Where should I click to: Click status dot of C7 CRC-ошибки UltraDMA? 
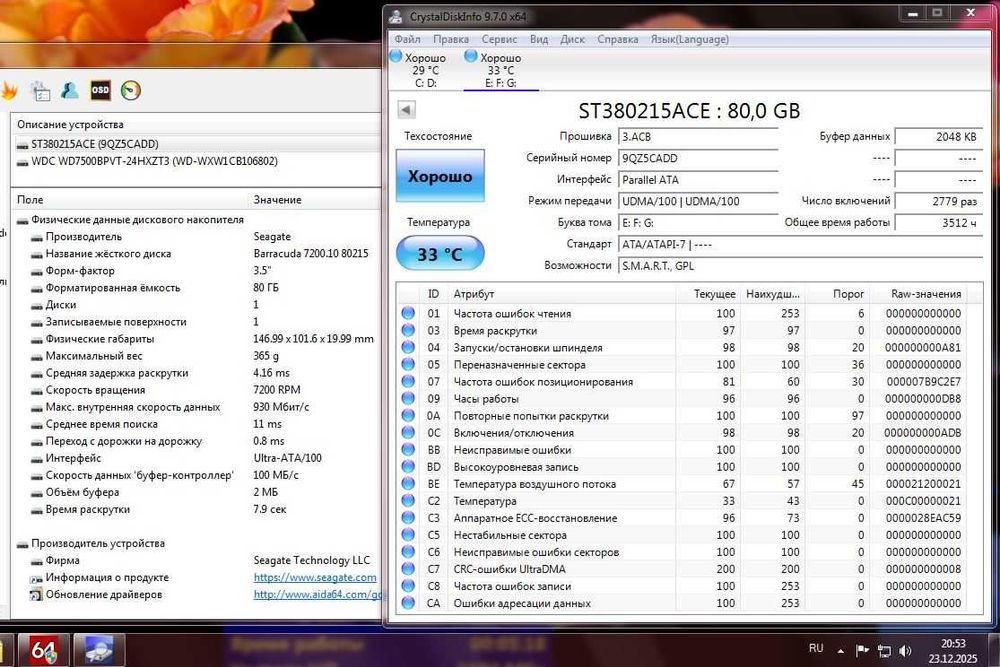[408, 569]
